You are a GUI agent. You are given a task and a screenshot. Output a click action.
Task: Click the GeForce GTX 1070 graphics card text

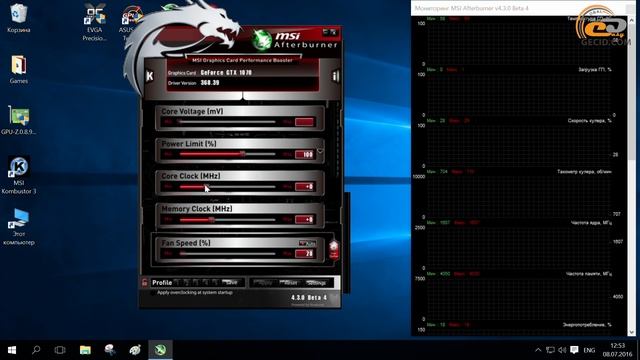226,73
